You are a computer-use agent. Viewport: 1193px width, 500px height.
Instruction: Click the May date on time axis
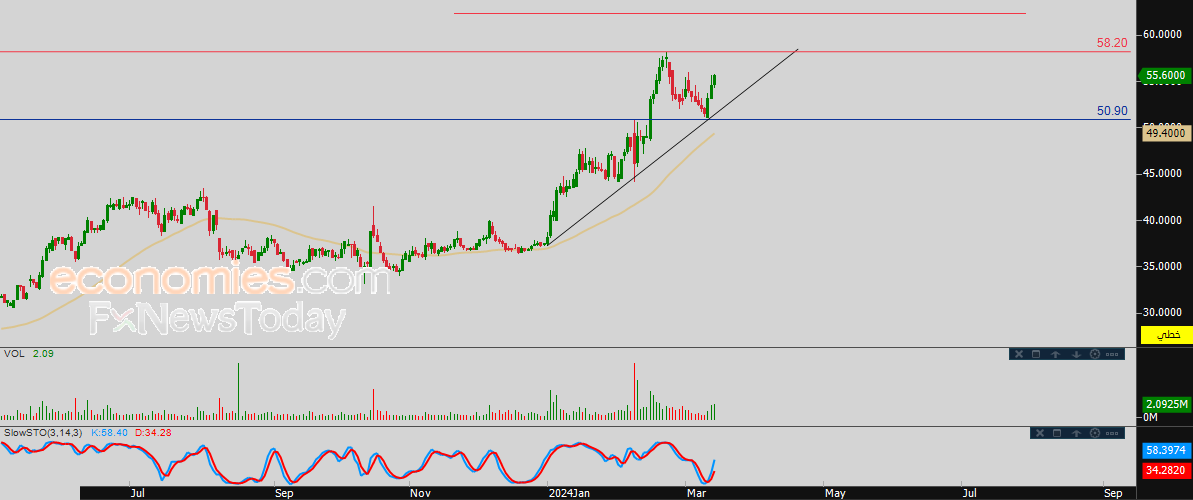click(x=835, y=493)
